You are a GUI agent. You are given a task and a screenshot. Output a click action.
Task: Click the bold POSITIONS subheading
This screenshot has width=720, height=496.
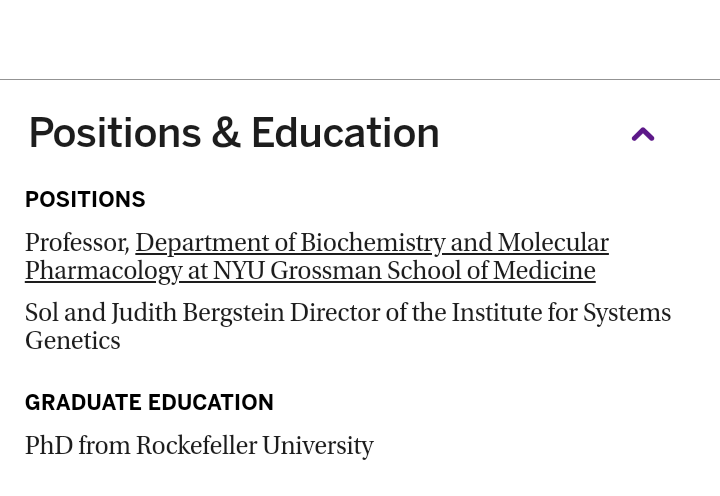(85, 200)
